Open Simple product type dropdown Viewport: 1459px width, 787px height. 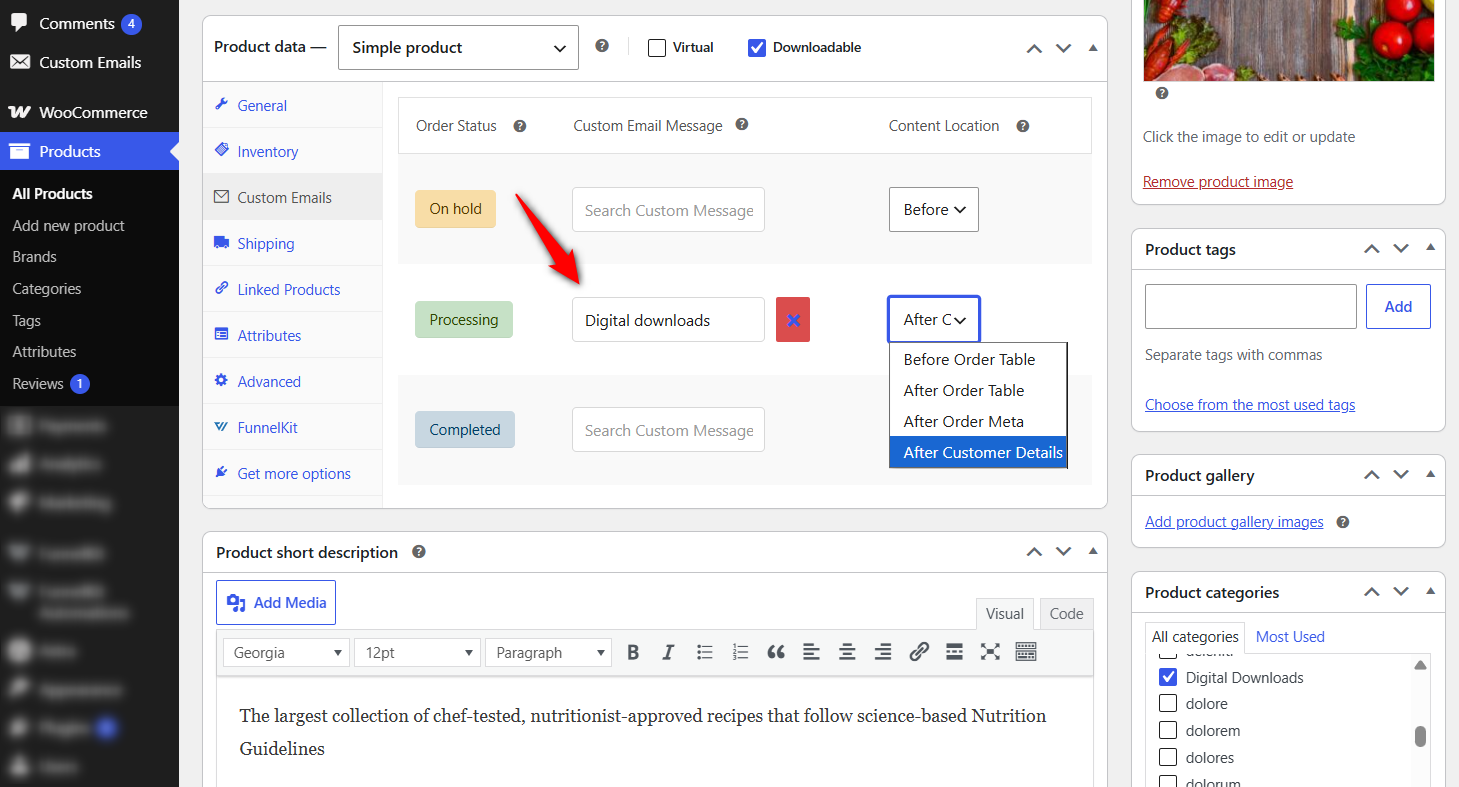458,48
